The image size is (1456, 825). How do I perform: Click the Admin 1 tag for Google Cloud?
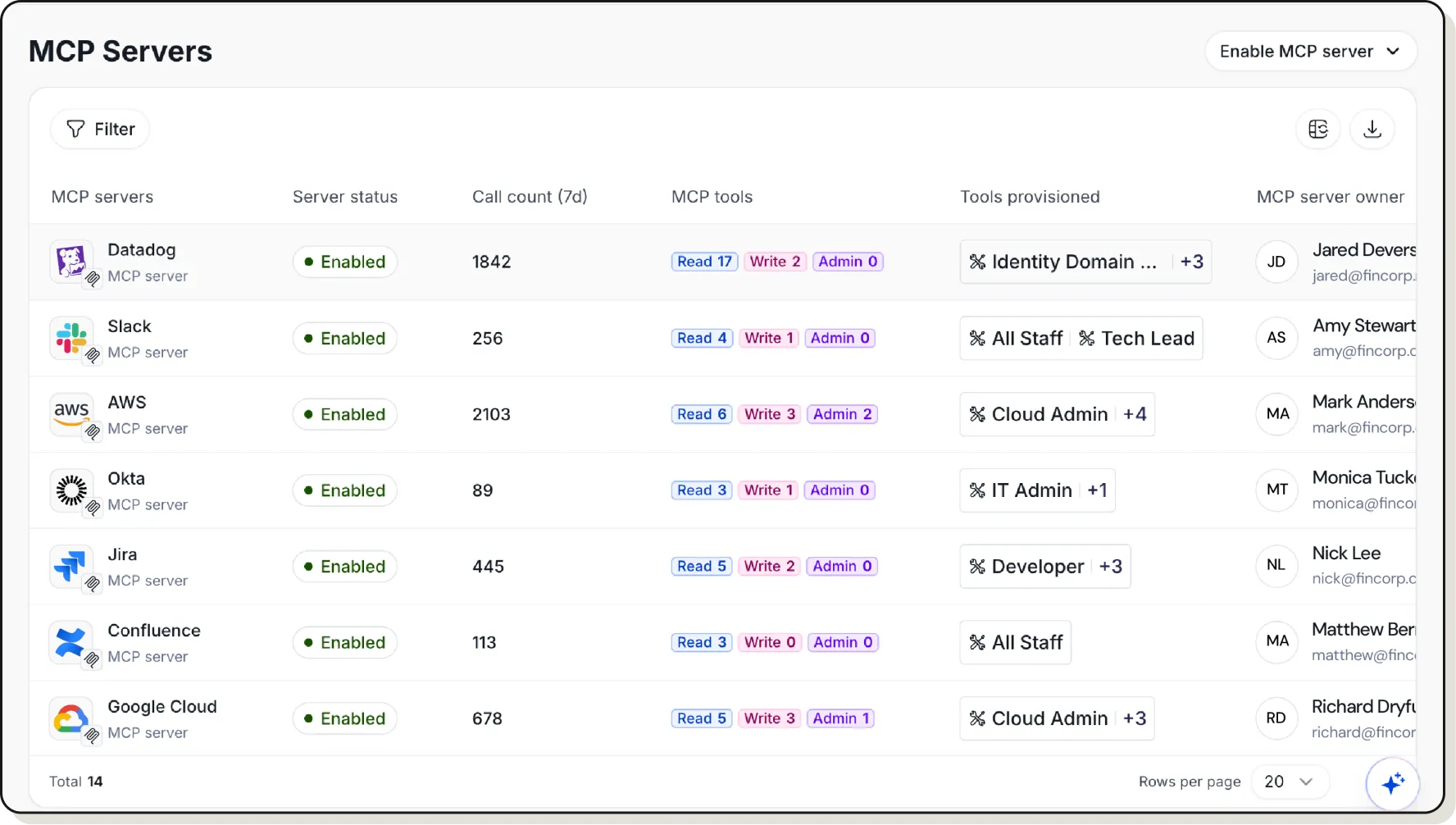tap(840, 718)
